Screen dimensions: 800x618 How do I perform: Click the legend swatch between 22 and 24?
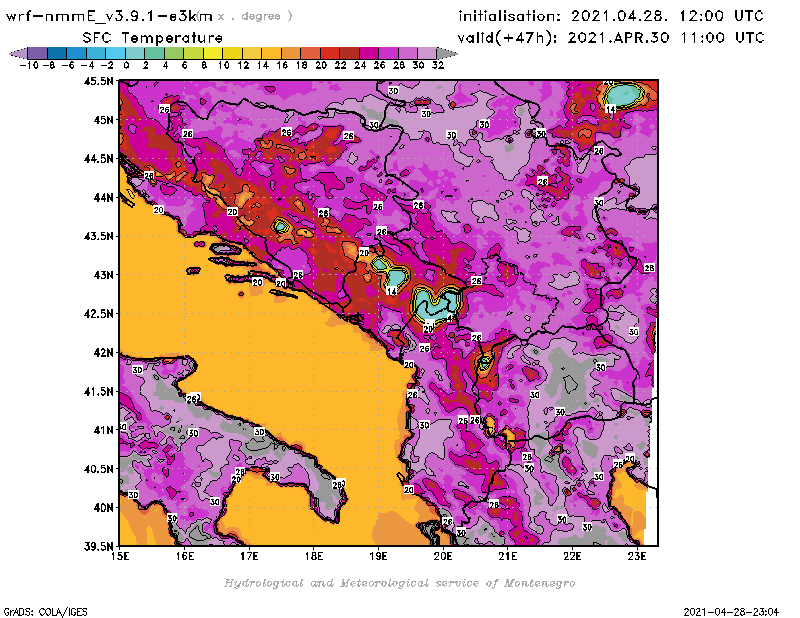click(x=349, y=53)
